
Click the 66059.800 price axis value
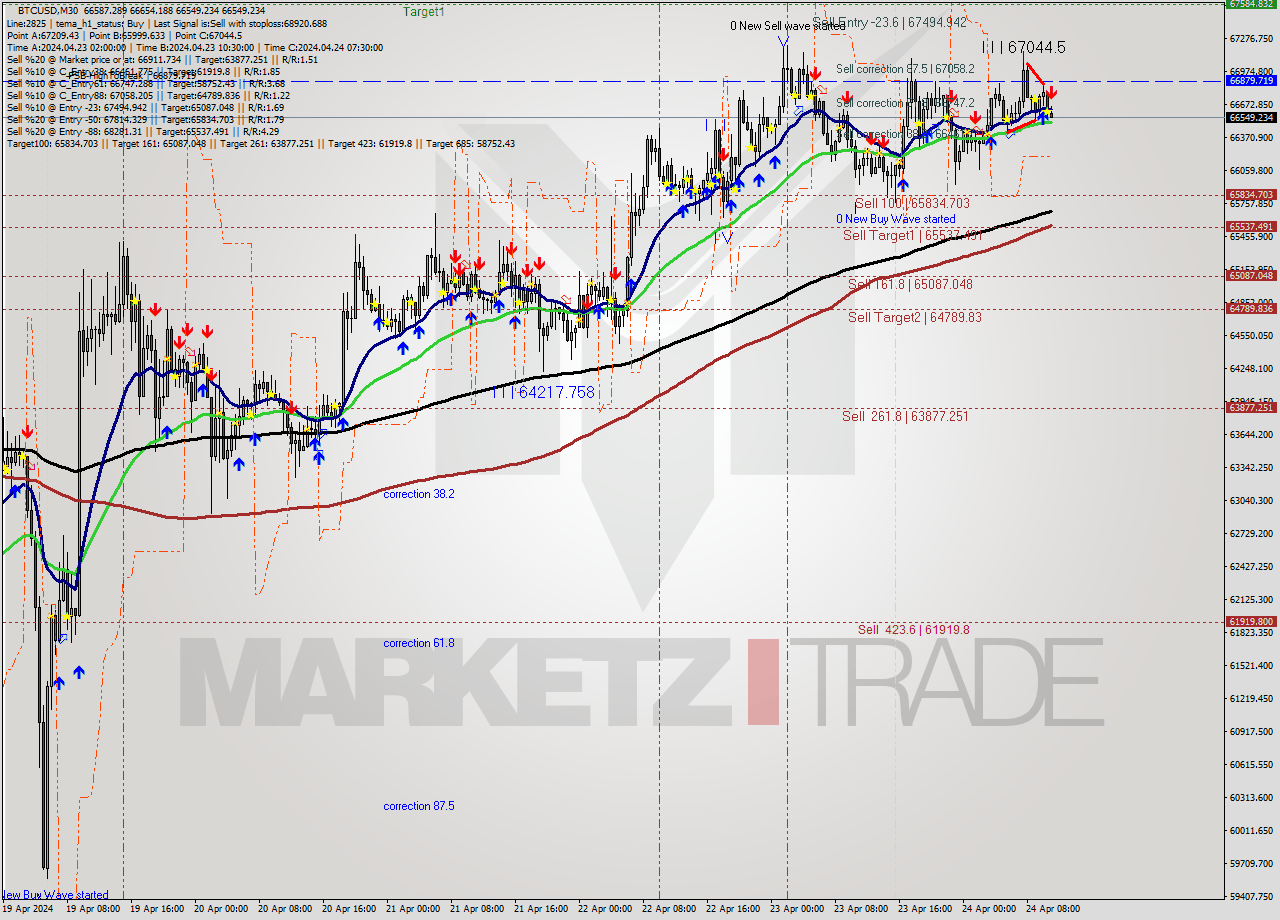click(x=1251, y=170)
